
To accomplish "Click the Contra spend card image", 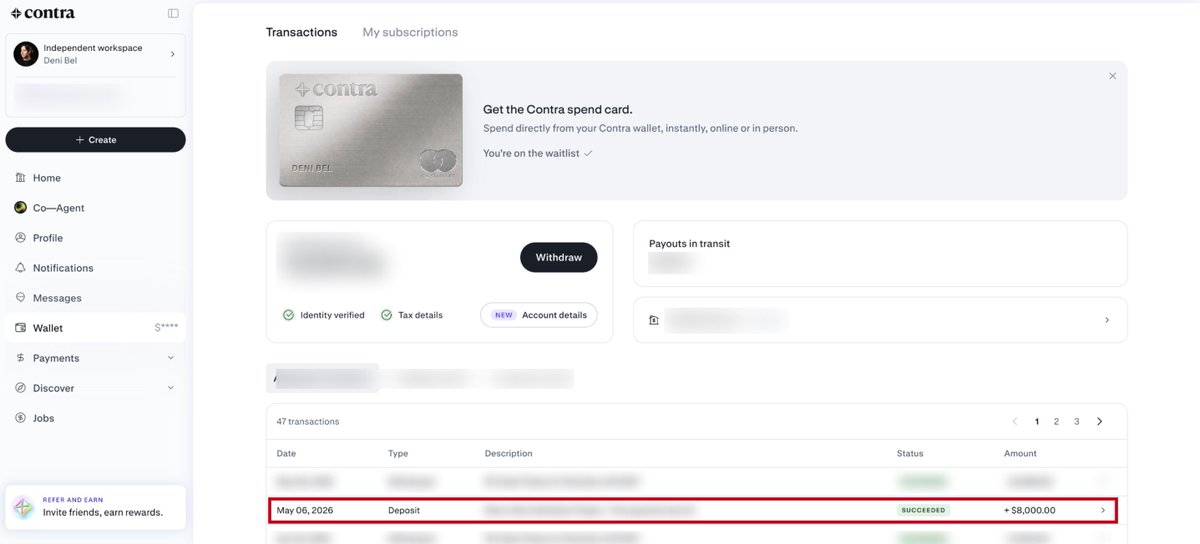I will [x=371, y=130].
